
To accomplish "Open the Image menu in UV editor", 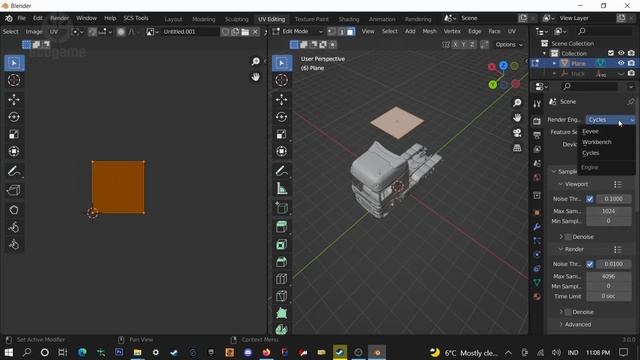I will point(34,32).
